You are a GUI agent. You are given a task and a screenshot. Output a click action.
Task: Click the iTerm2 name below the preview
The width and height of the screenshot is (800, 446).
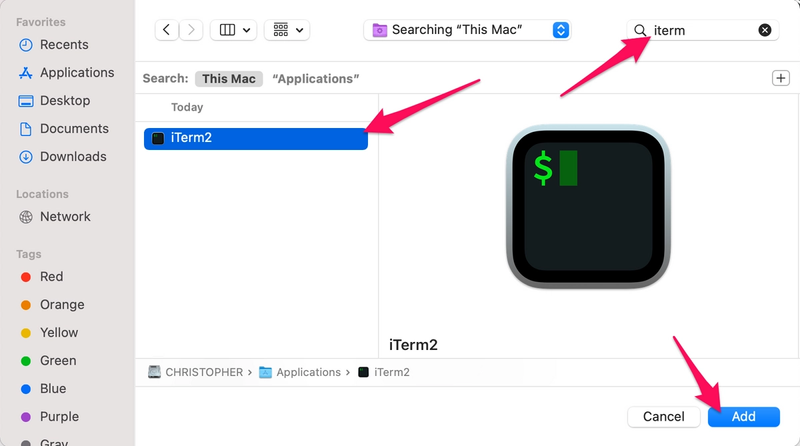tap(413, 345)
